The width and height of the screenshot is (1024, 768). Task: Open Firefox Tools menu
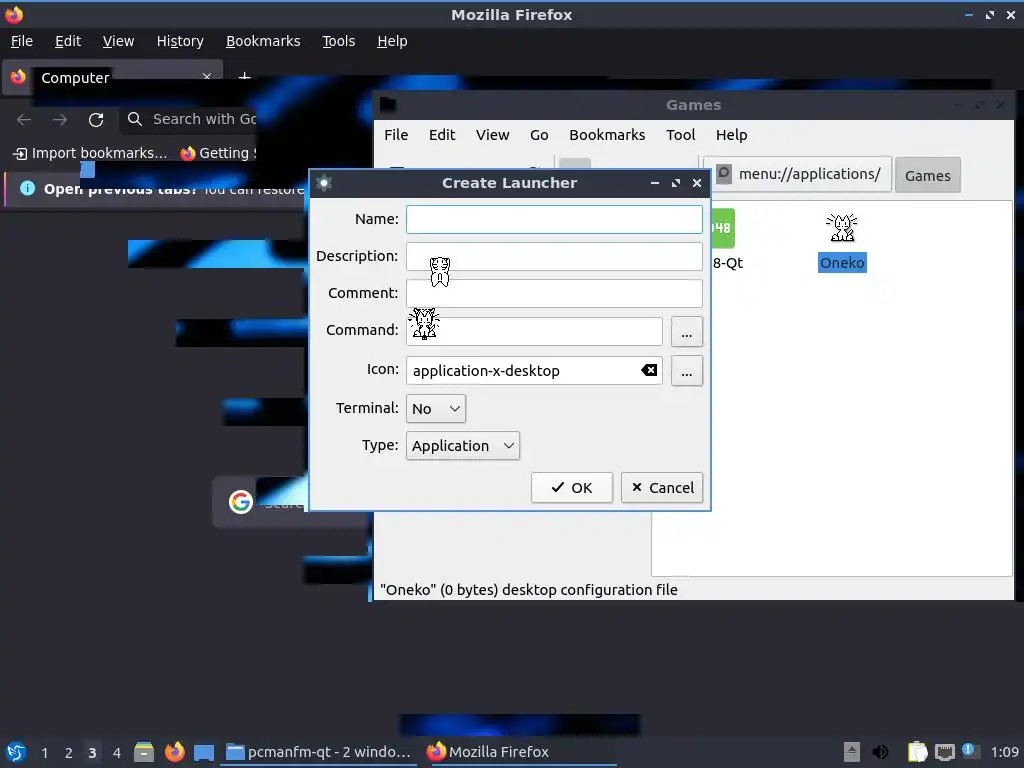[x=338, y=41]
